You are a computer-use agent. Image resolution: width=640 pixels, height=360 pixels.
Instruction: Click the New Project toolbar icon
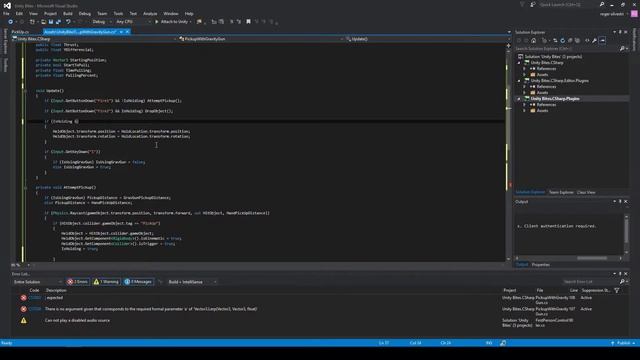[x=32, y=22]
